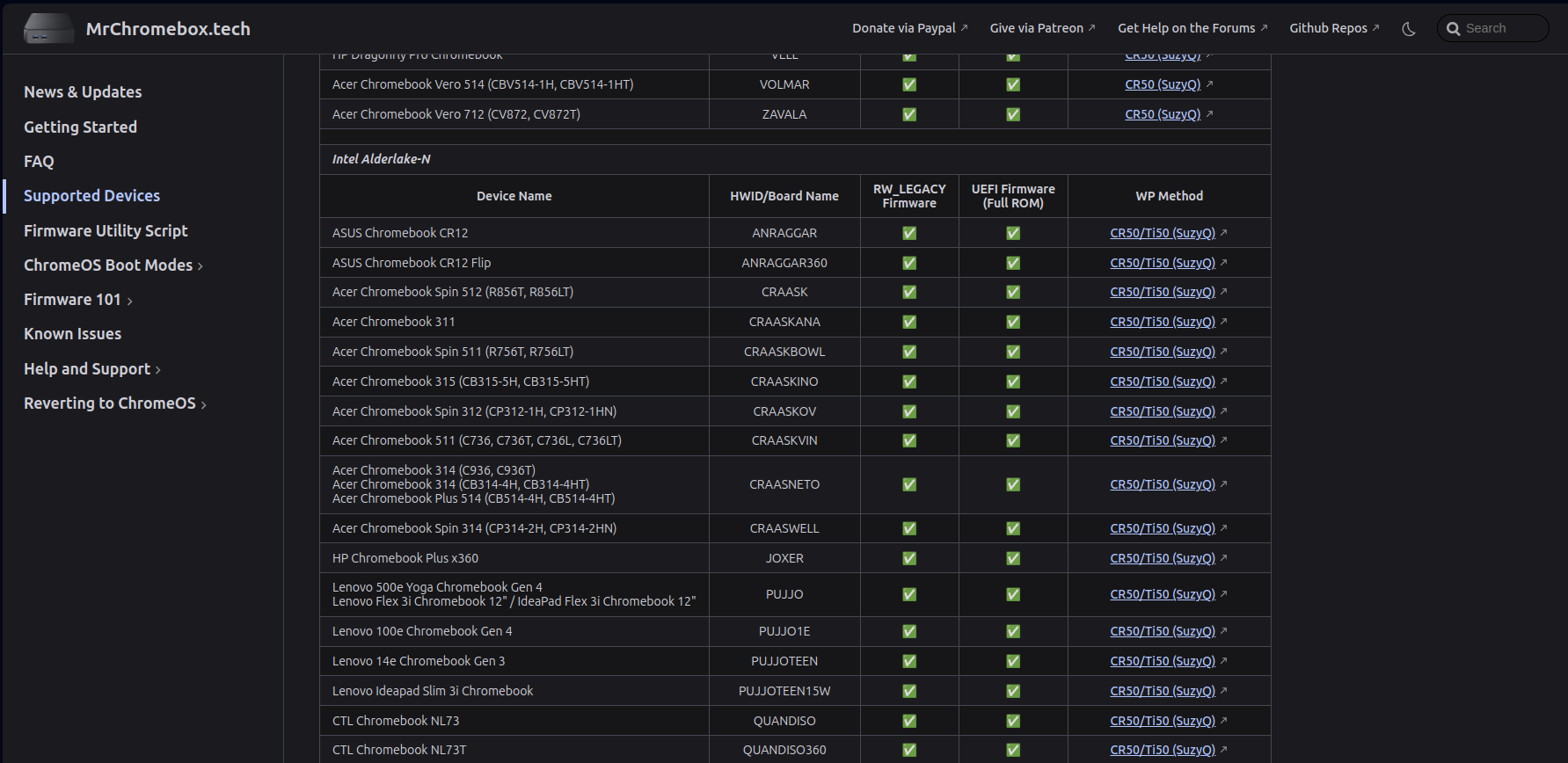Click UEFI Firmware checkmark for ANRAGGAR

[x=1013, y=233]
